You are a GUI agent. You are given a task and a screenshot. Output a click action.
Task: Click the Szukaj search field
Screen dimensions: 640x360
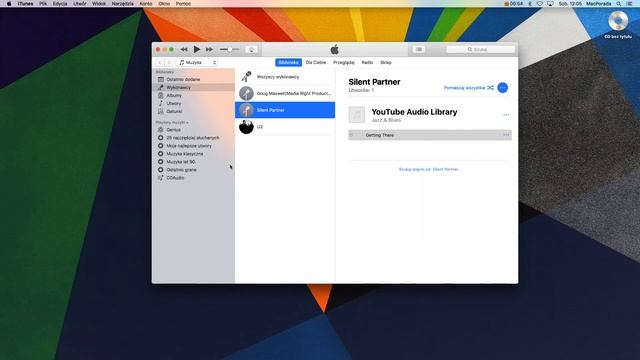[481, 49]
